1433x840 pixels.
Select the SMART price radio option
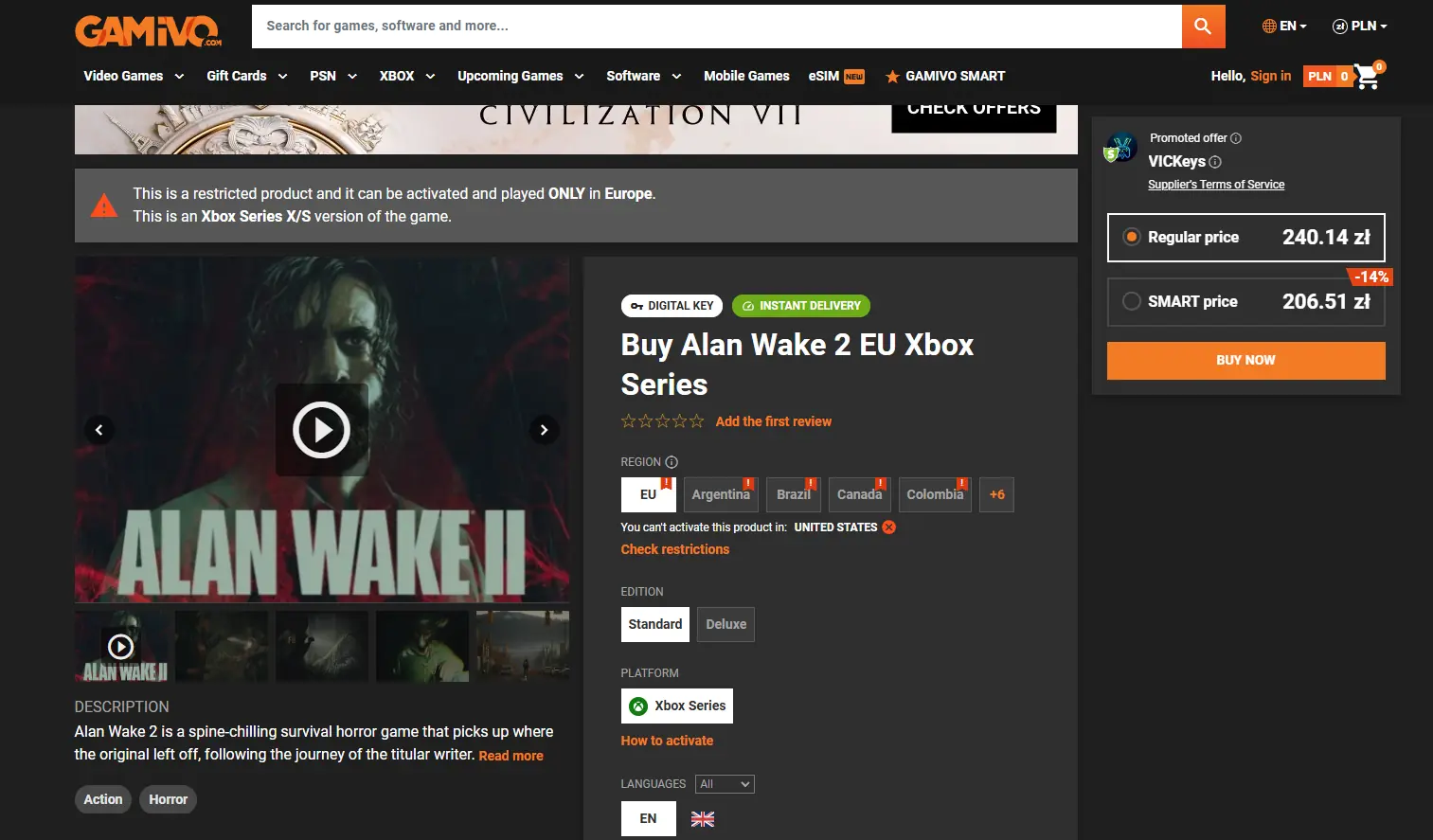pyautogui.click(x=1131, y=301)
